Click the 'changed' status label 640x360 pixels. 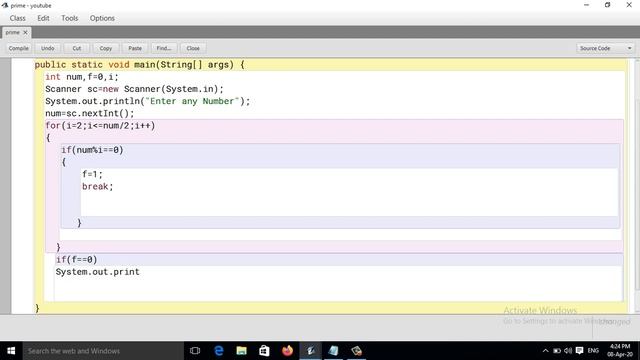pos(615,322)
